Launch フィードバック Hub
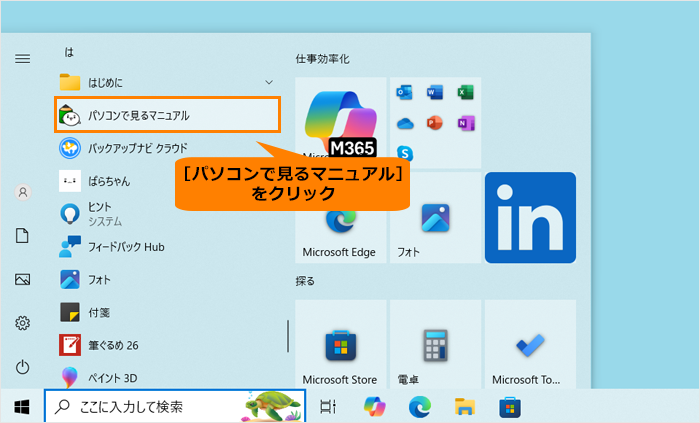This screenshot has height=423, width=700. click(x=167, y=247)
